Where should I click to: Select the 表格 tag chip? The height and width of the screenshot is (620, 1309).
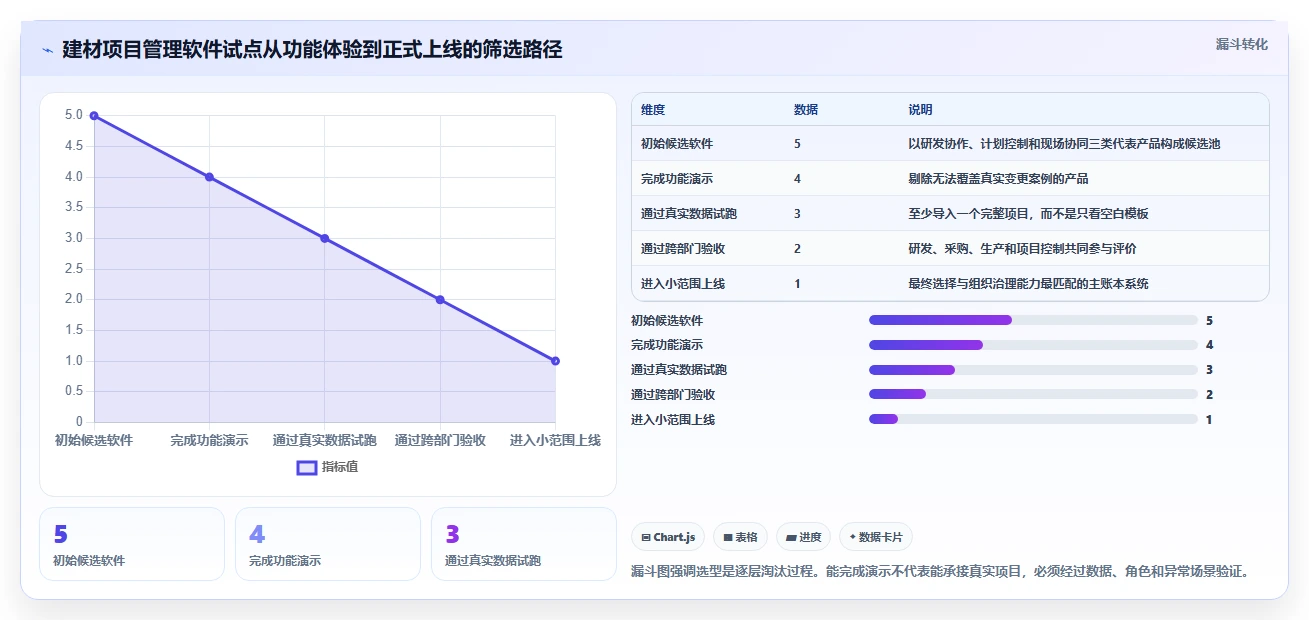pyautogui.click(x=741, y=537)
